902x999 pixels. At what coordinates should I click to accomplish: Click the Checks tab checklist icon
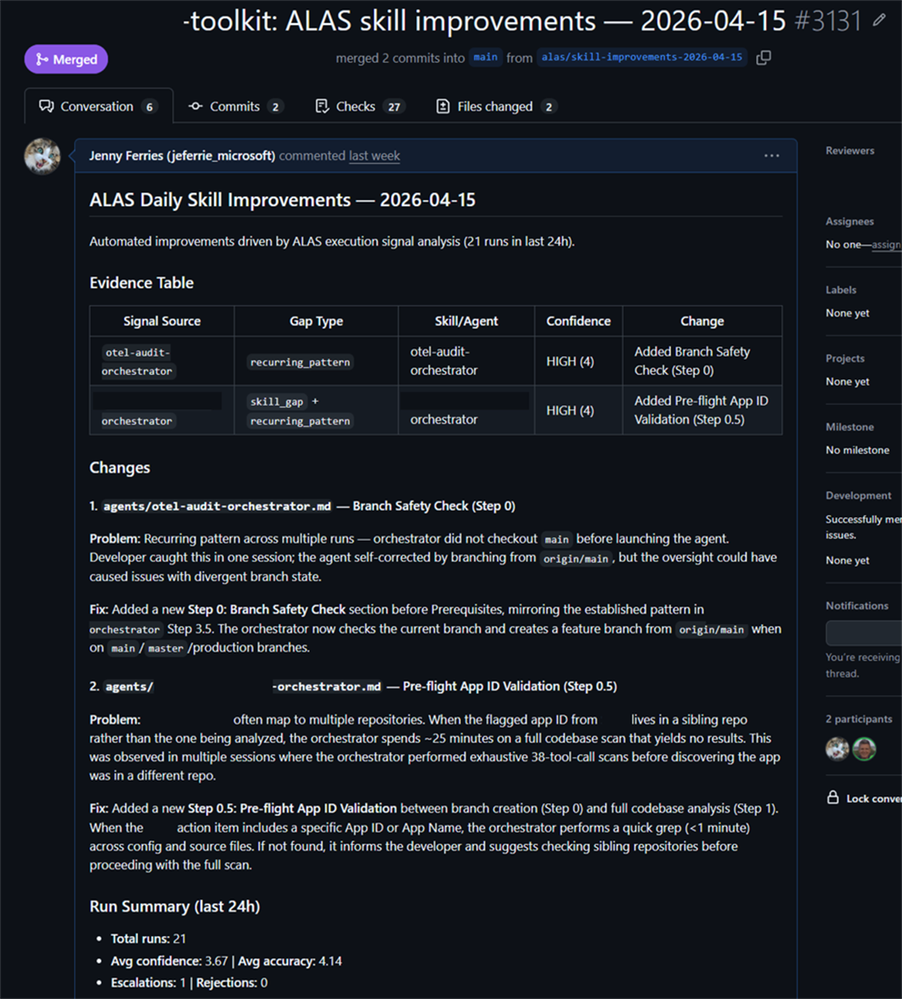[x=322, y=105]
